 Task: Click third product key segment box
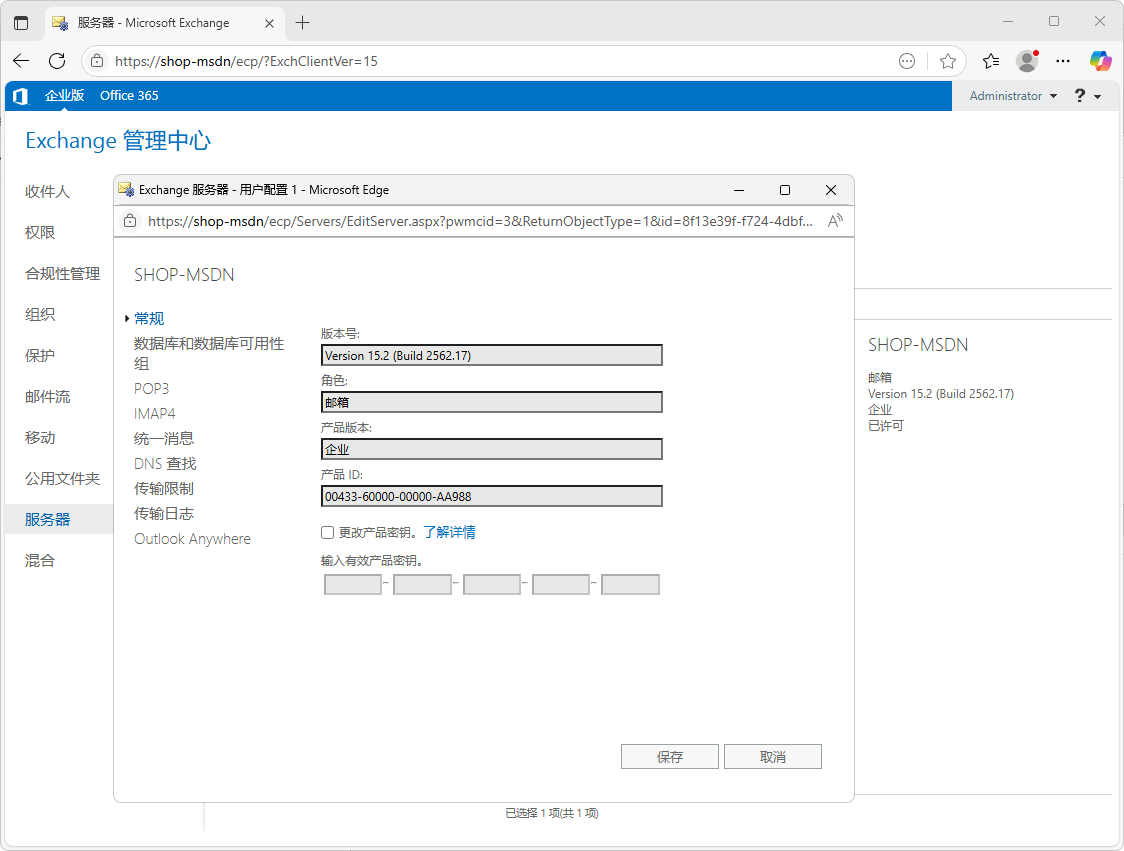pyautogui.click(x=492, y=584)
